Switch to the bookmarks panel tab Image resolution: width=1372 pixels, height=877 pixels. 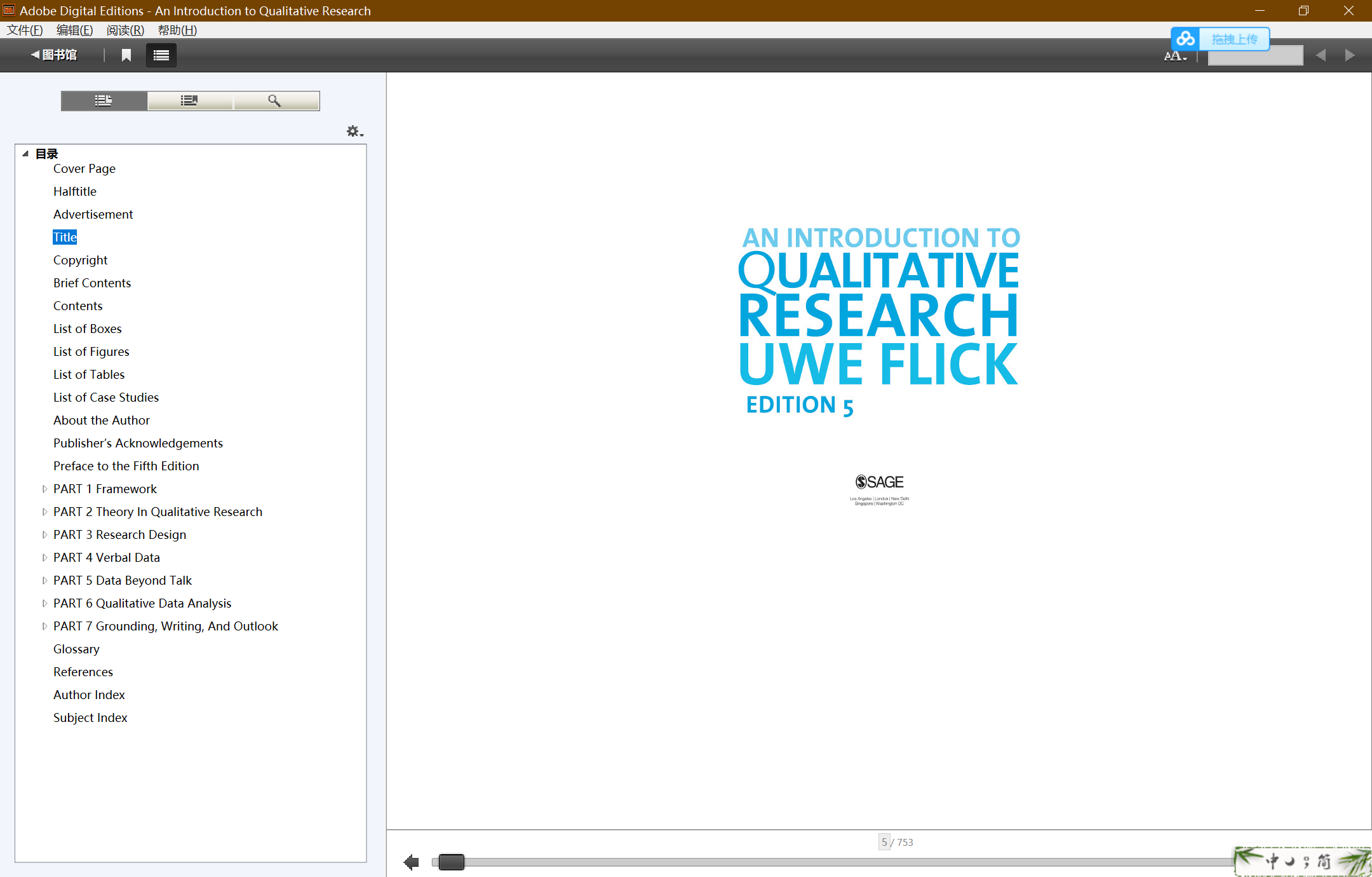(x=190, y=100)
